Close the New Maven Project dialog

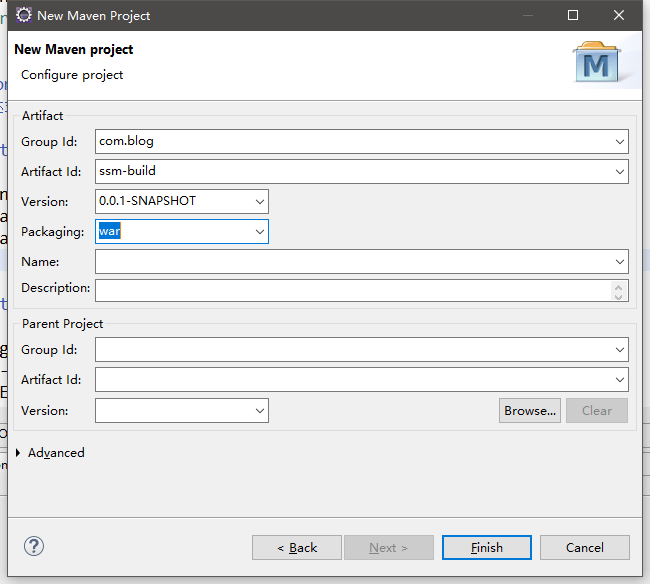618,15
